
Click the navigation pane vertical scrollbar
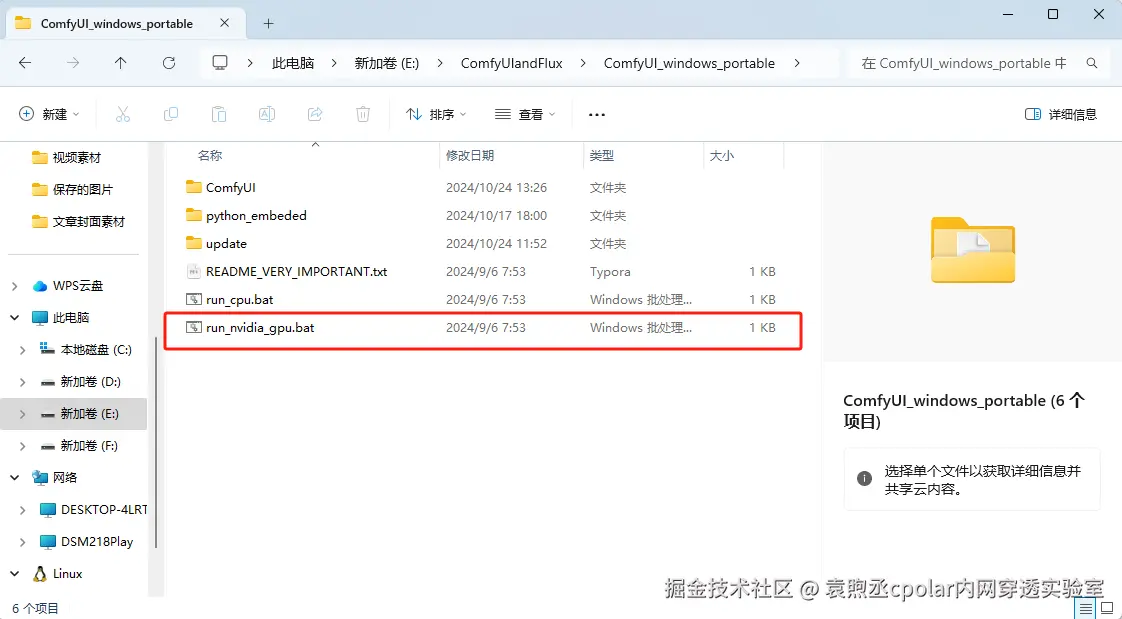pyautogui.click(x=156, y=444)
